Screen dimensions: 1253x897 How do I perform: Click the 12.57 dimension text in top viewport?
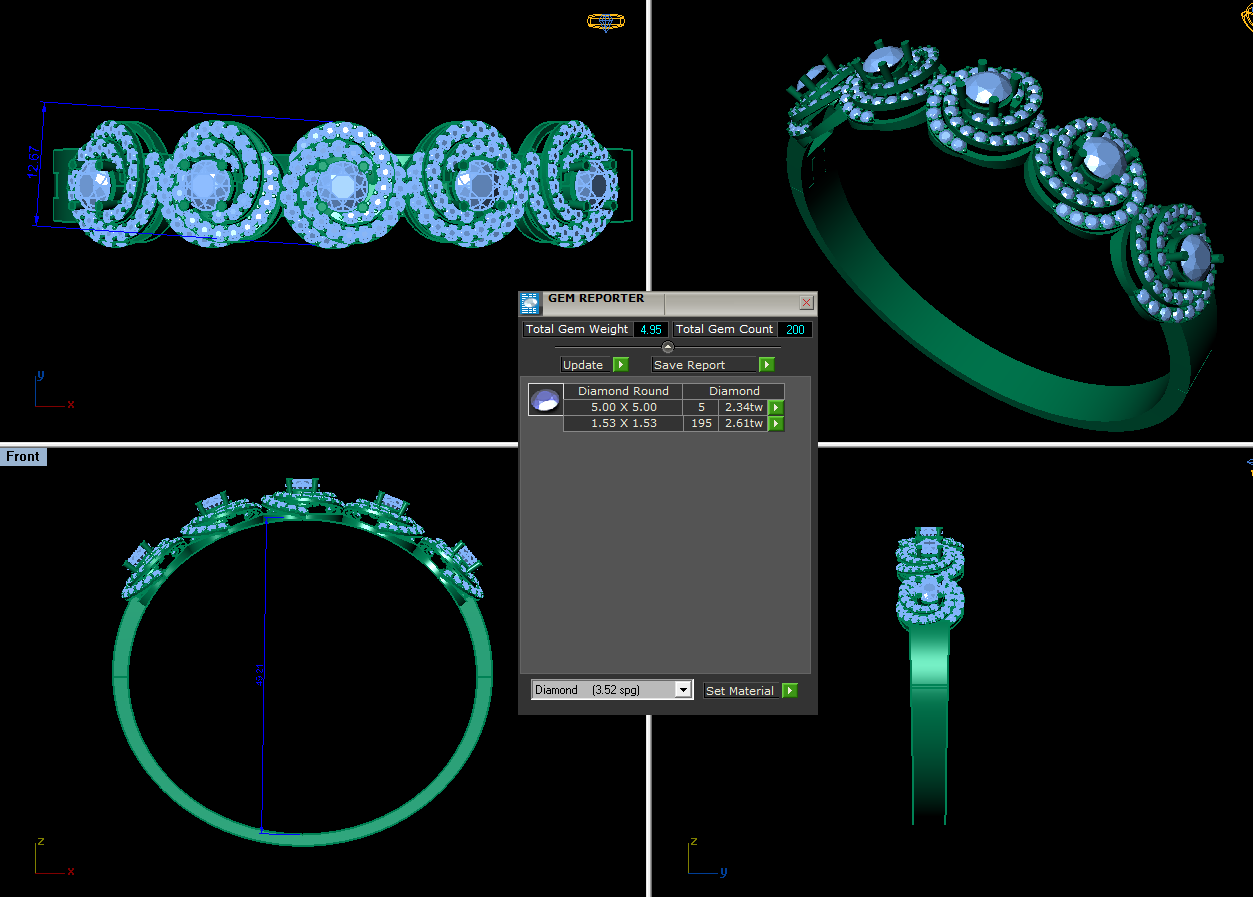click(x=33, y=162)
